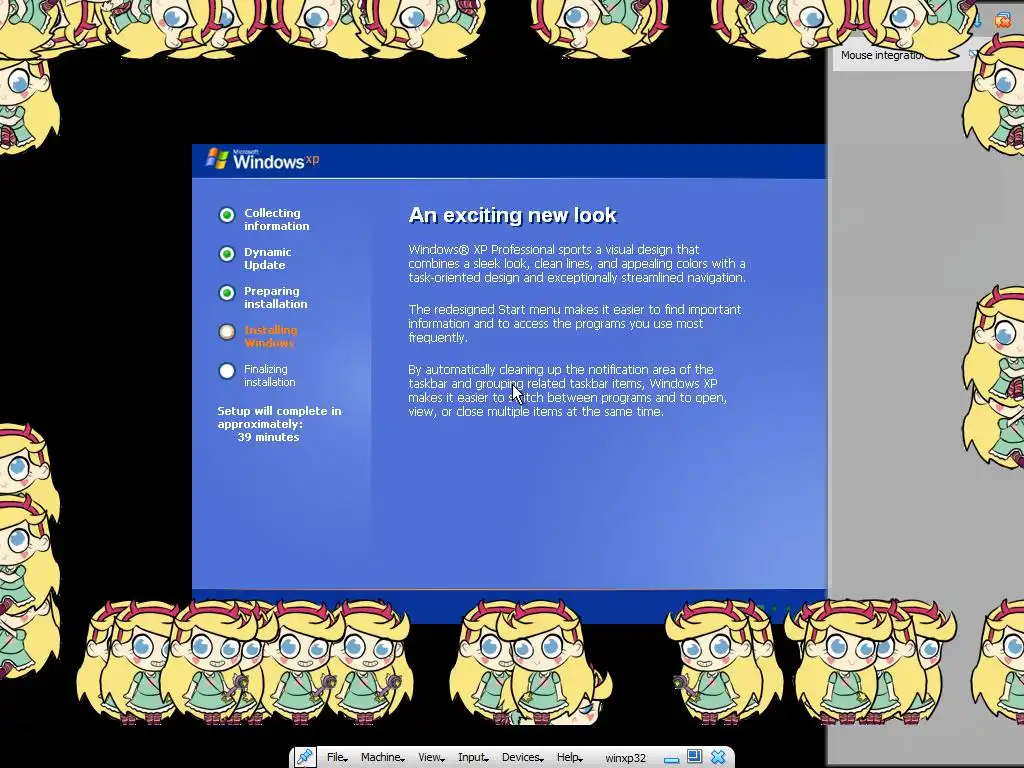Minimize the VM window from mini toolbar

tap(671, 760)
